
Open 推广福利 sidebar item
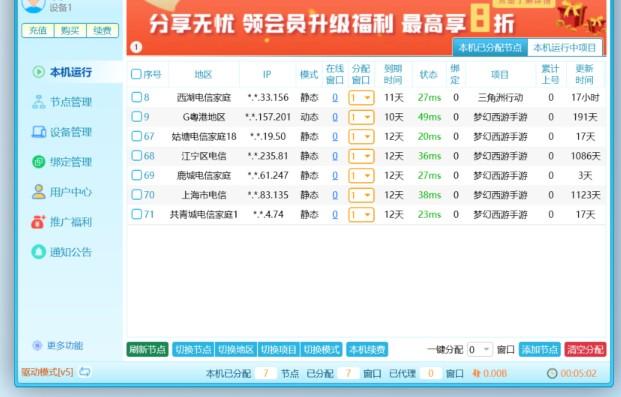point(62,222)
